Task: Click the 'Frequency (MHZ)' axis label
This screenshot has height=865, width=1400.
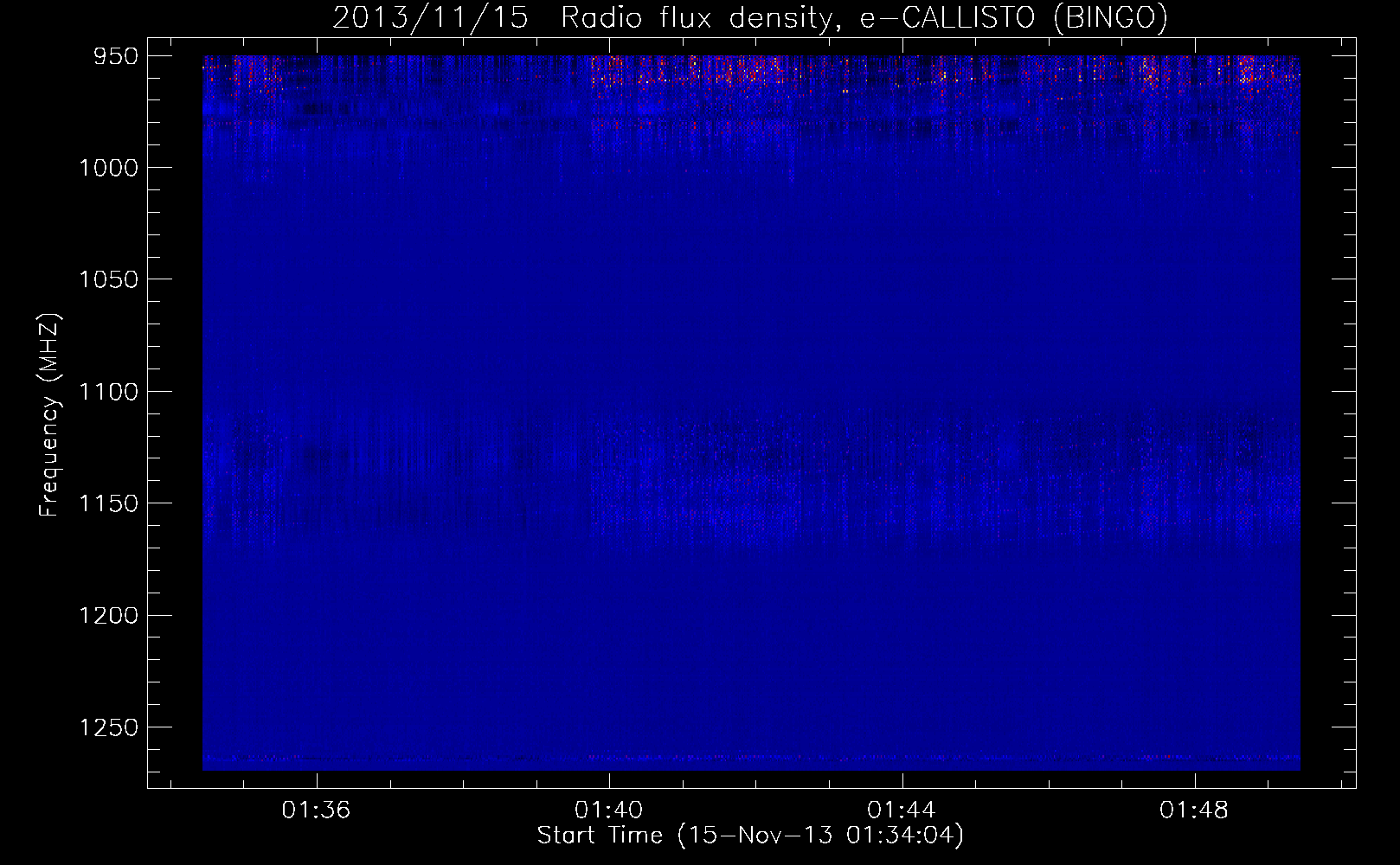Action: [x=49, y=416]
